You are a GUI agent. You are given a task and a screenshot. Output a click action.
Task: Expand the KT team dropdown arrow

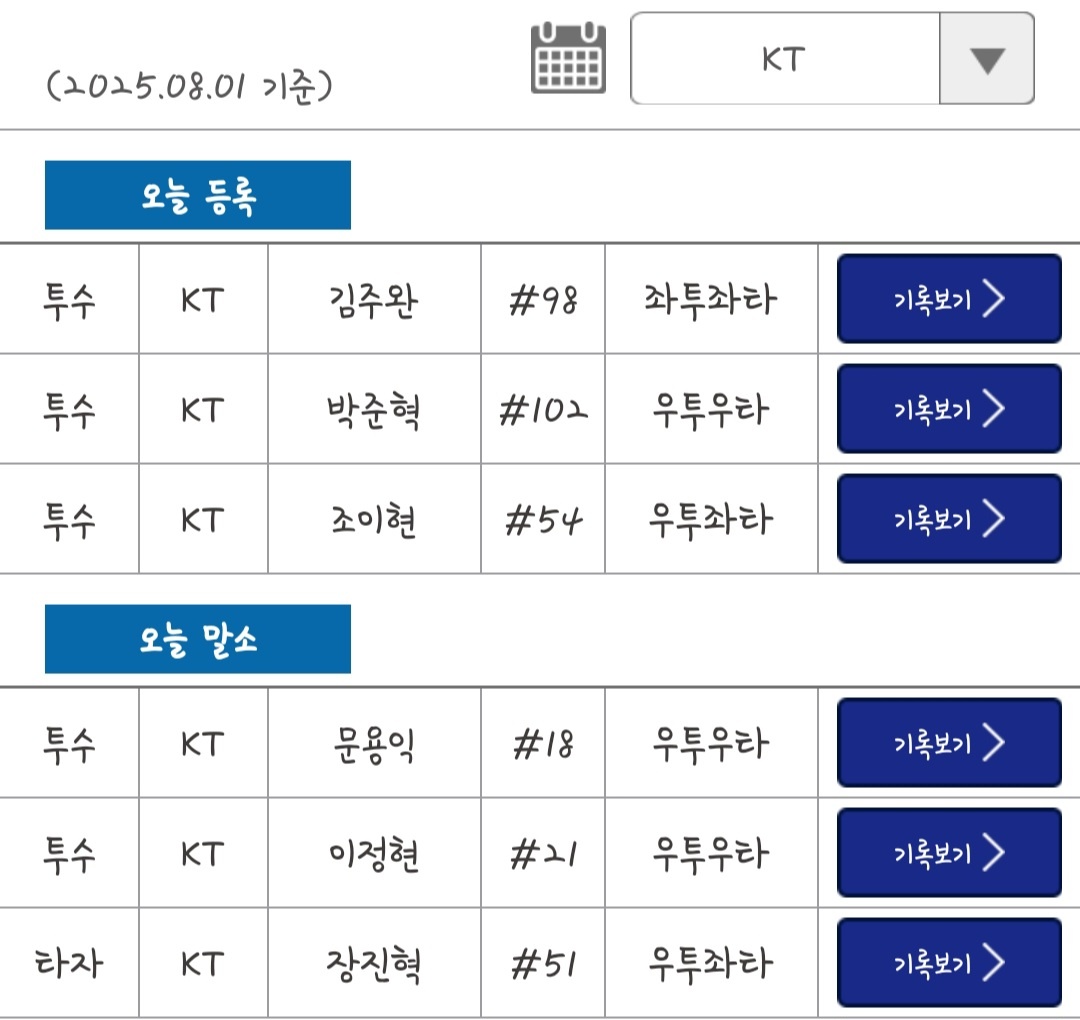986,59
